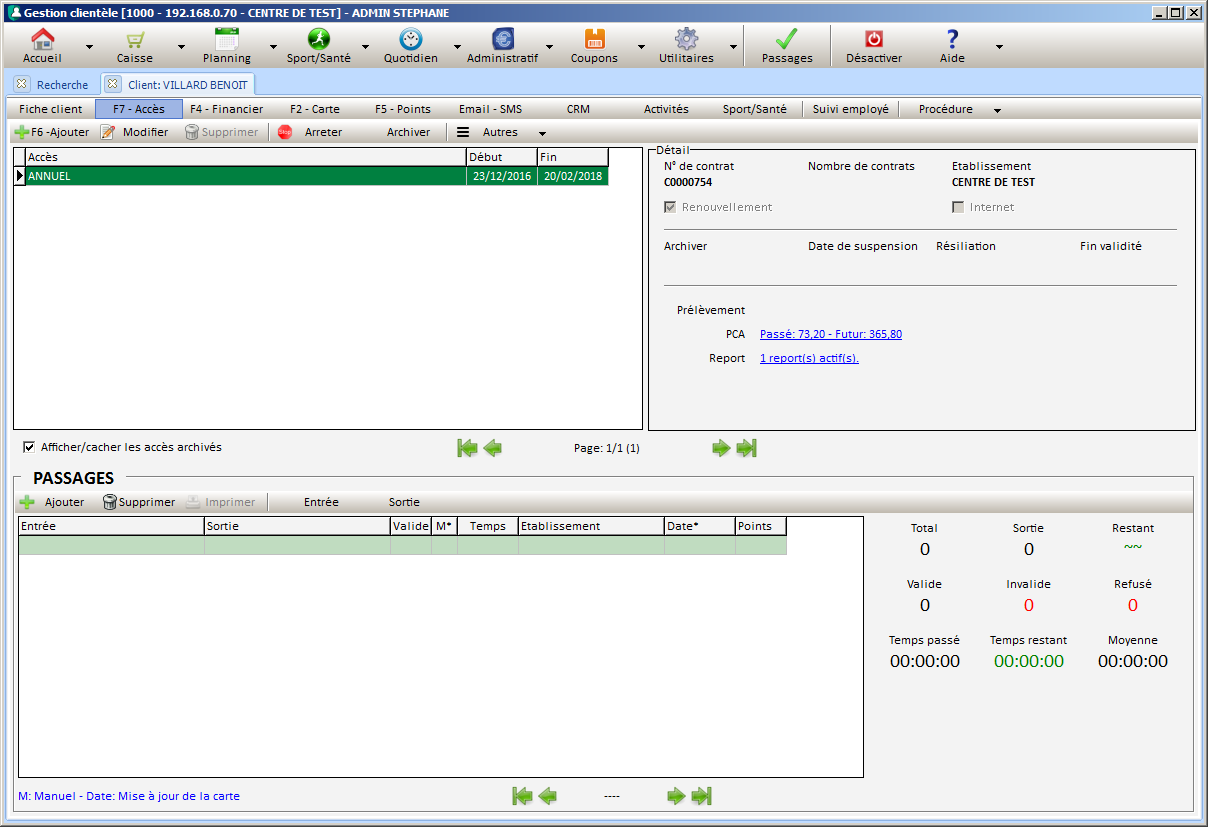This screenshot has height=827, width=1208.
Task: Open the PCA Passé/Futur link
Action: (x=830, y=334)
